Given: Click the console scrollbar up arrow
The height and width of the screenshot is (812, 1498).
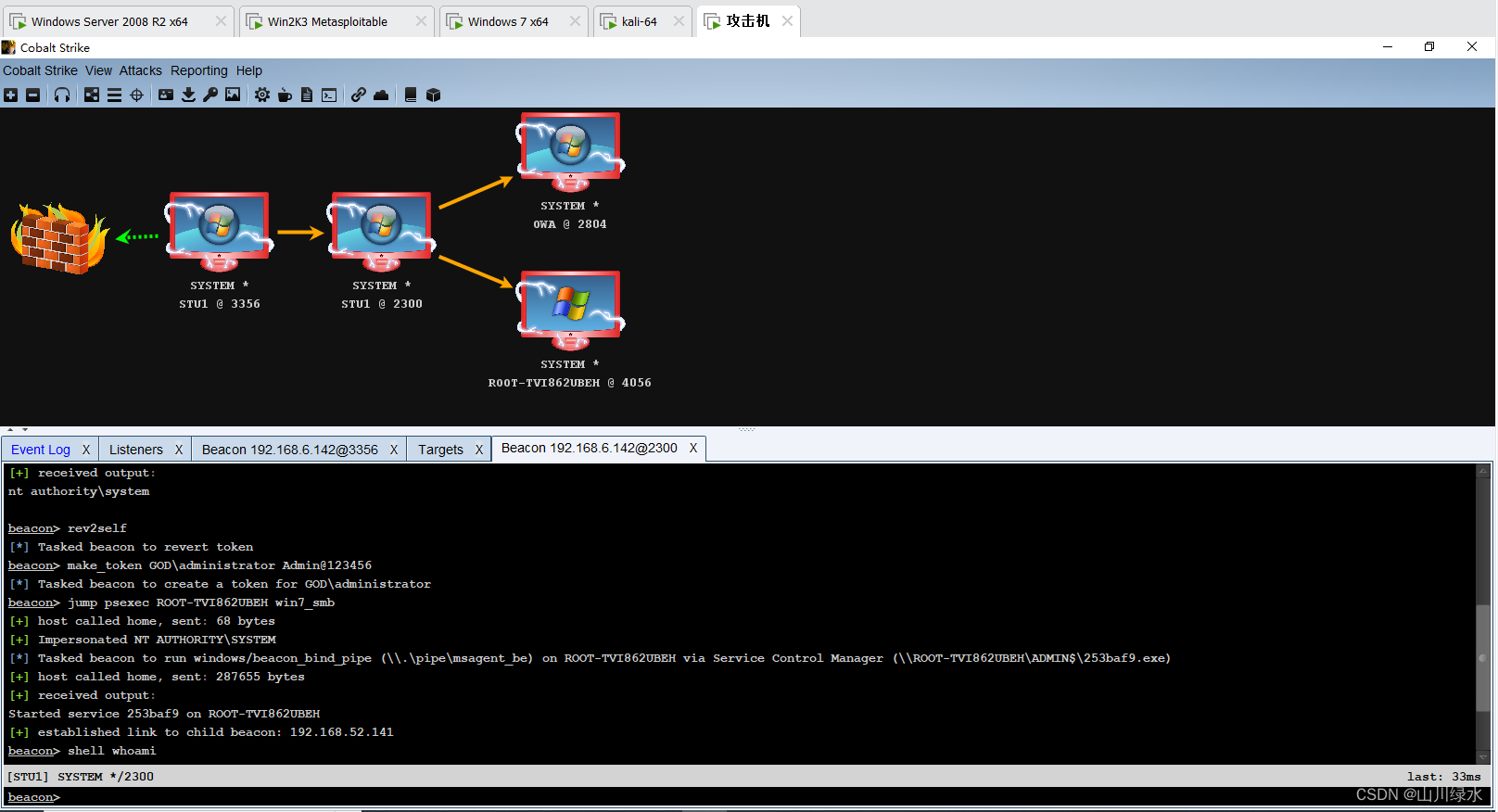Looking at the screenshot, I should tap(1483, 470).
